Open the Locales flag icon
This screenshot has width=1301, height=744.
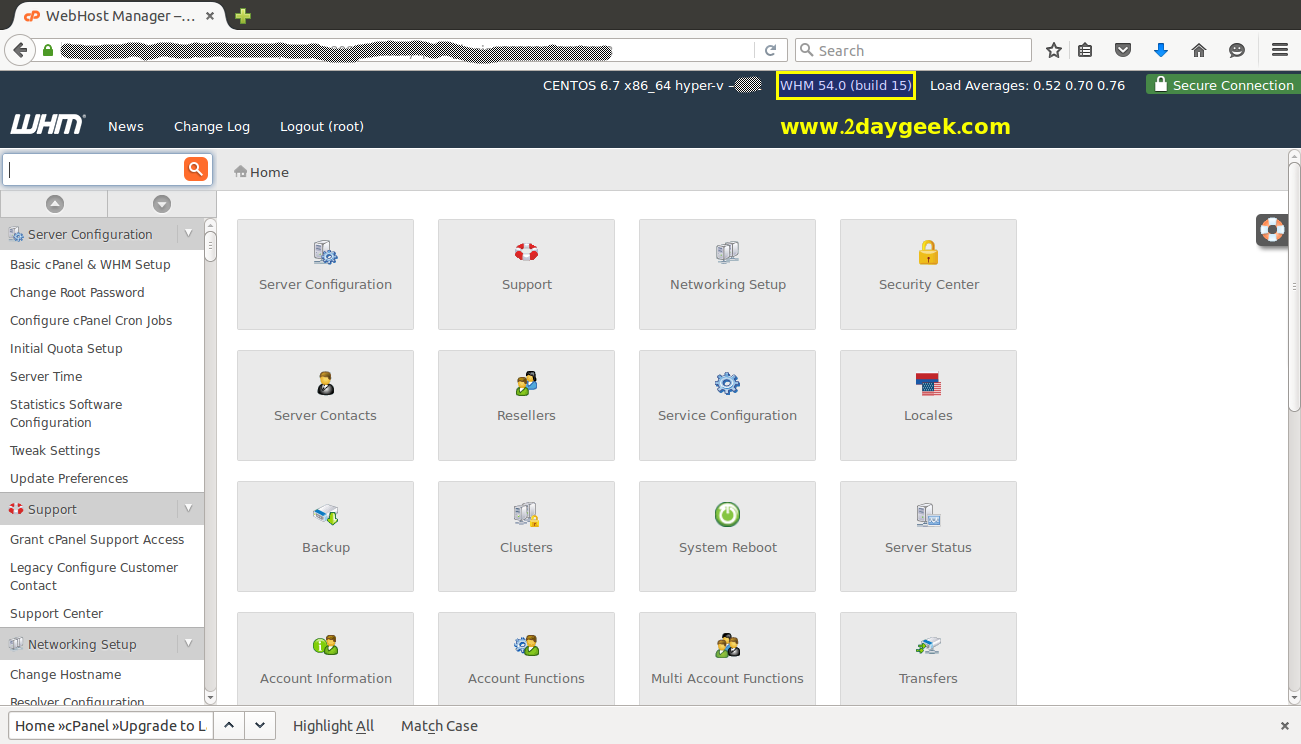[928, 384]
